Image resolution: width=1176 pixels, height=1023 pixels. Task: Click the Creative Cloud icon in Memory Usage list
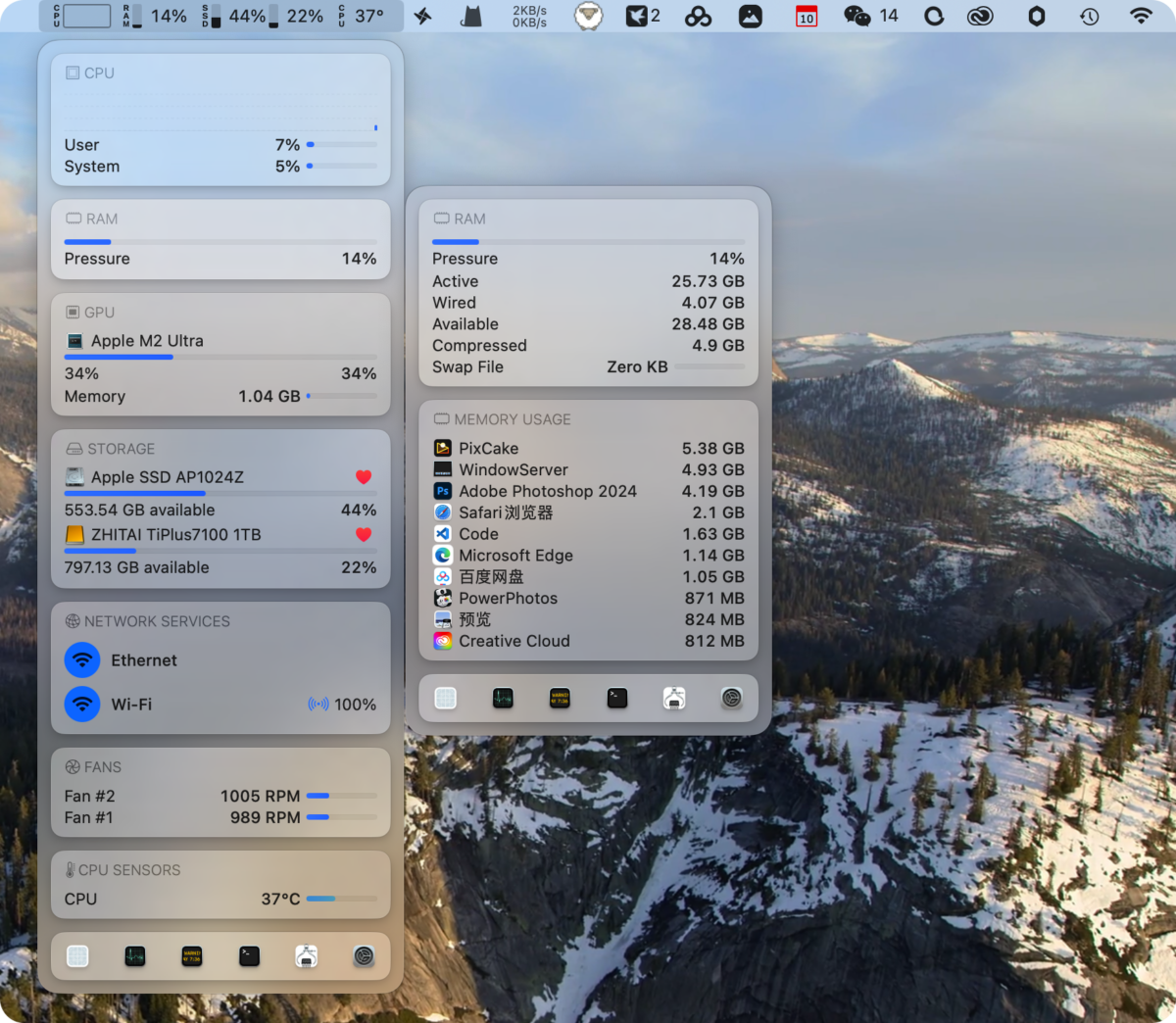pyautogui.click(x=443, y=641)
